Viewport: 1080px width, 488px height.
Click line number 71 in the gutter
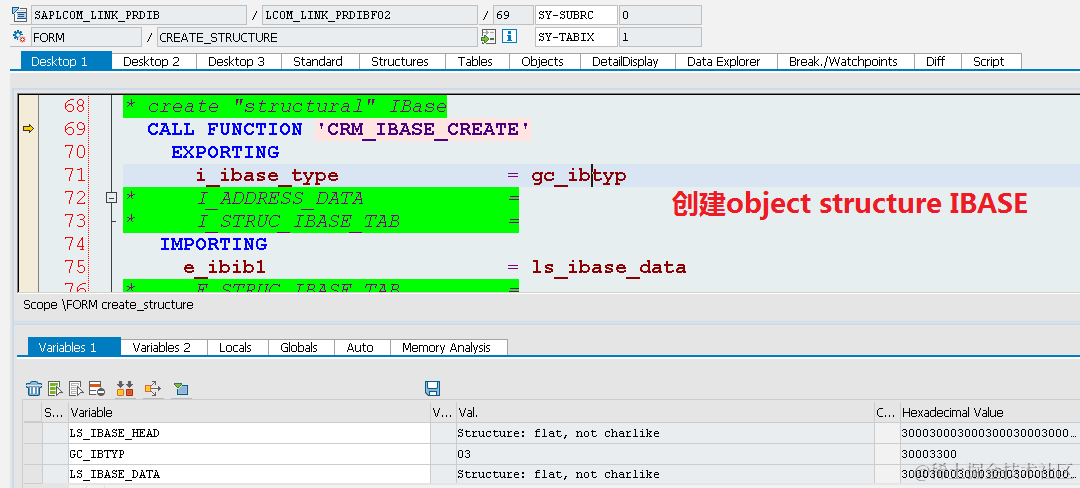[x=74, y=175]
